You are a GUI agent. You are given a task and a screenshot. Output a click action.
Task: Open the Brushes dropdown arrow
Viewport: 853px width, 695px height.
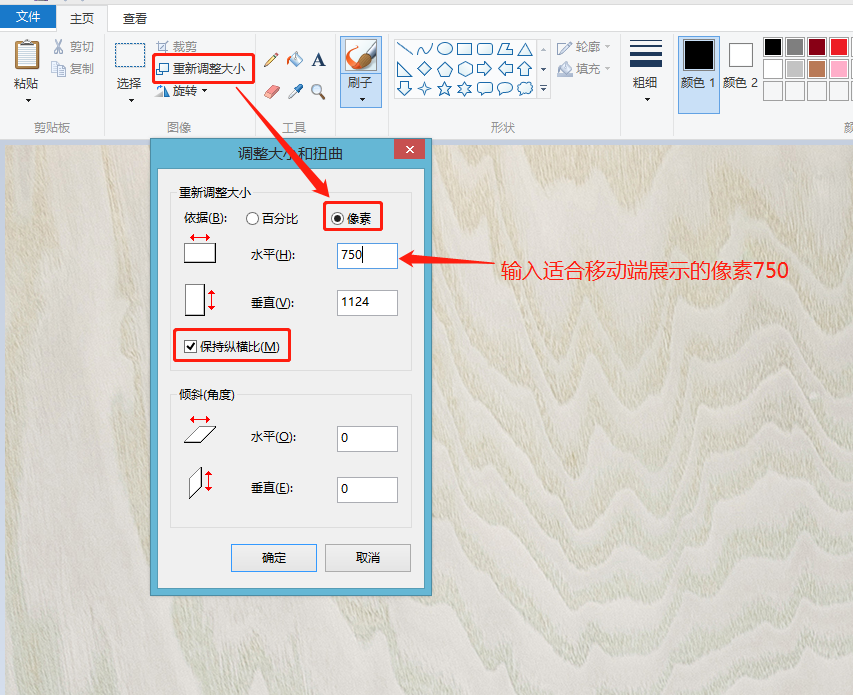pos(362,100)
